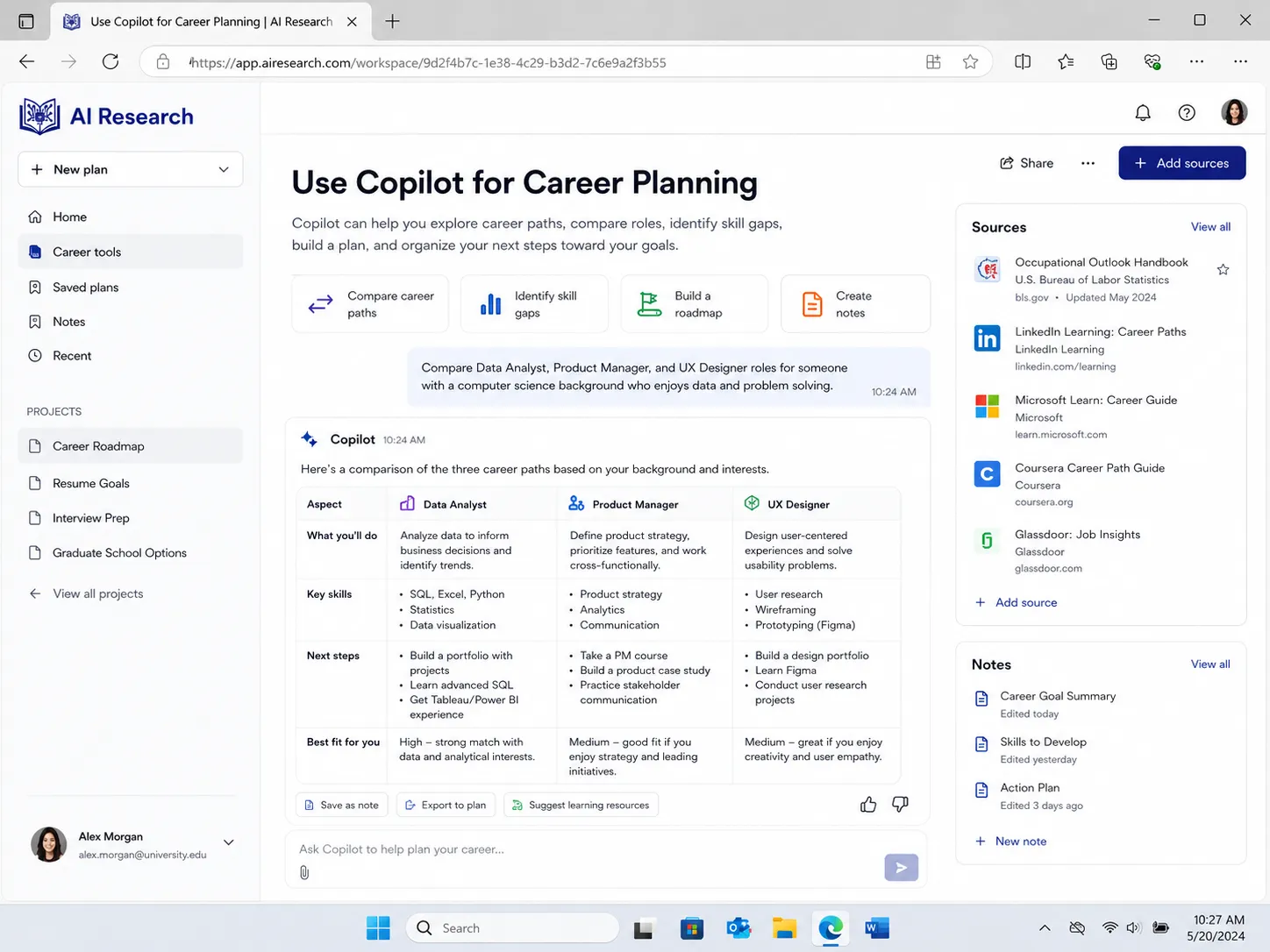Screen dimensions: 1270x952
Task: Open Recent in the sidebar
Action: 130,355
